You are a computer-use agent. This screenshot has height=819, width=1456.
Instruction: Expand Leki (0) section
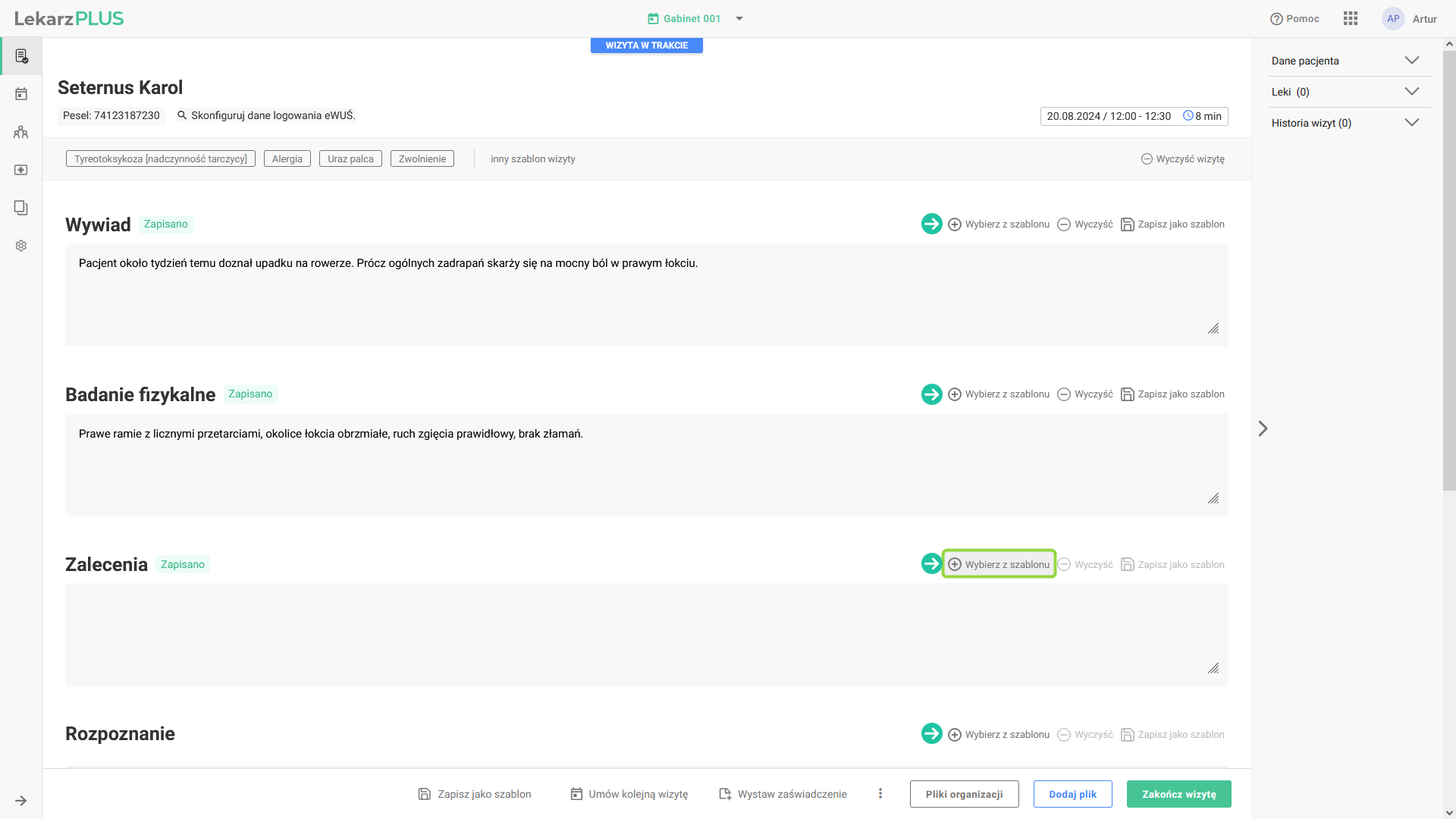click(x=1411, y=92)
